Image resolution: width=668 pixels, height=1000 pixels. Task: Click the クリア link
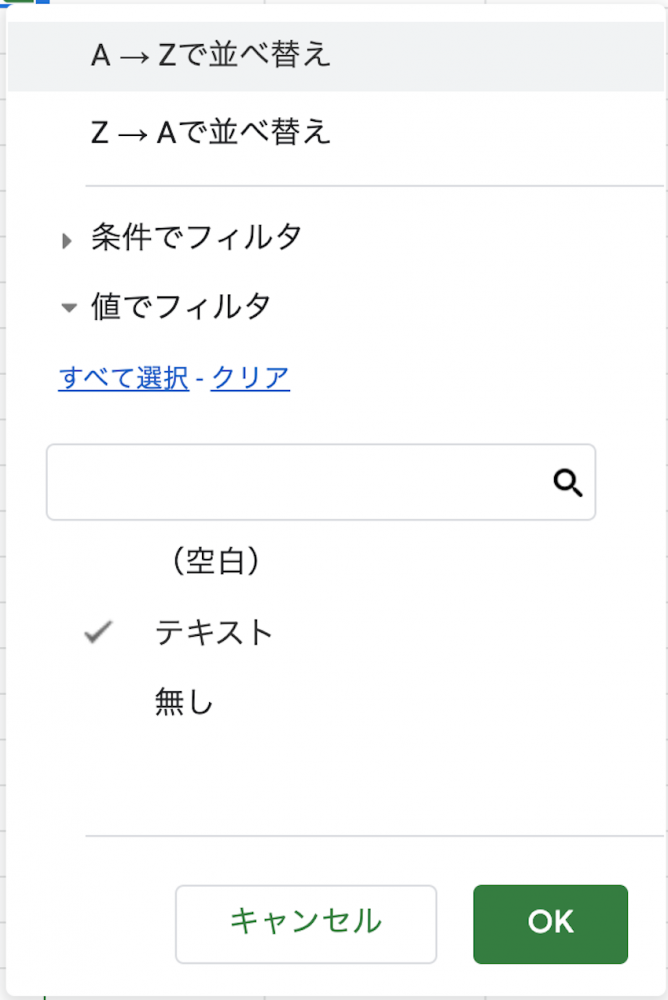click(x=250, y=378)
